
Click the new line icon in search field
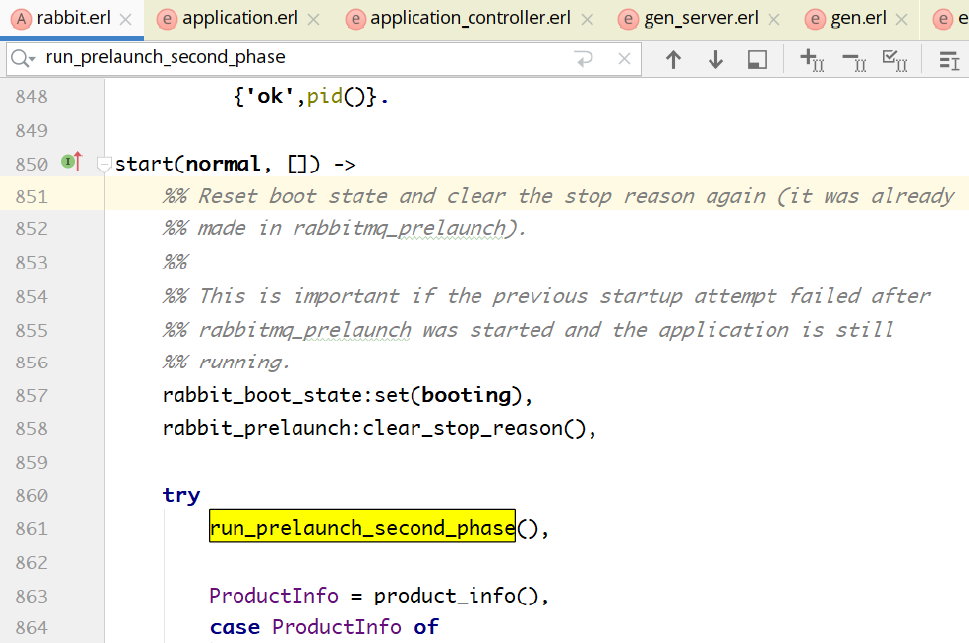pyautogui.click(x=584, y=59)
